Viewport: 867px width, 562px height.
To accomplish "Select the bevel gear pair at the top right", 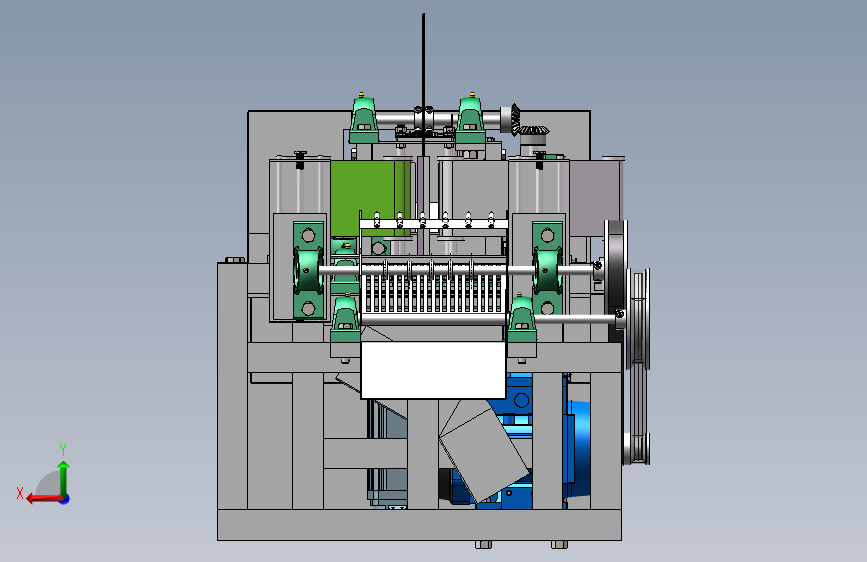I will [525, 122].
